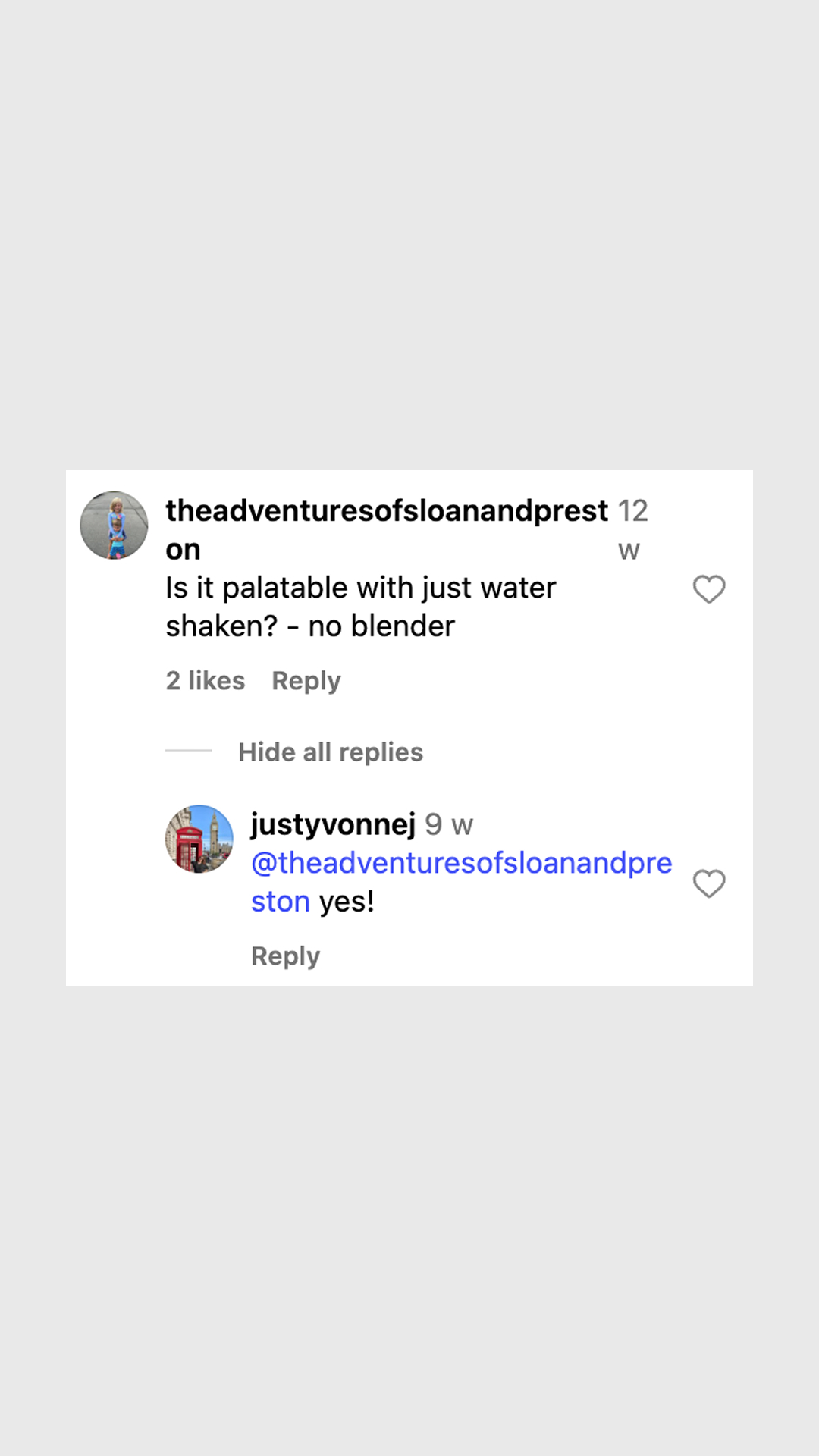Viewport: 819px width, 1456px height.
Task: Click the 'shaken? - no blender' text line
Action: [310, 626]
